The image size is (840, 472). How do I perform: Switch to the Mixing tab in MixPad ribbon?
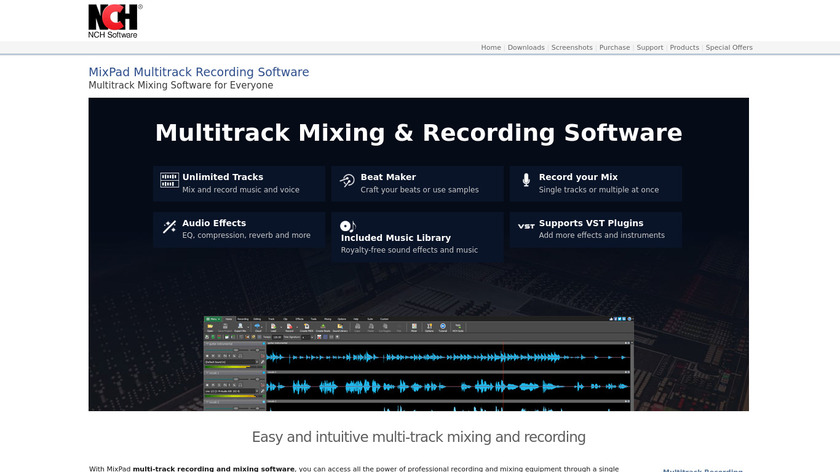(x=327, y=319)
